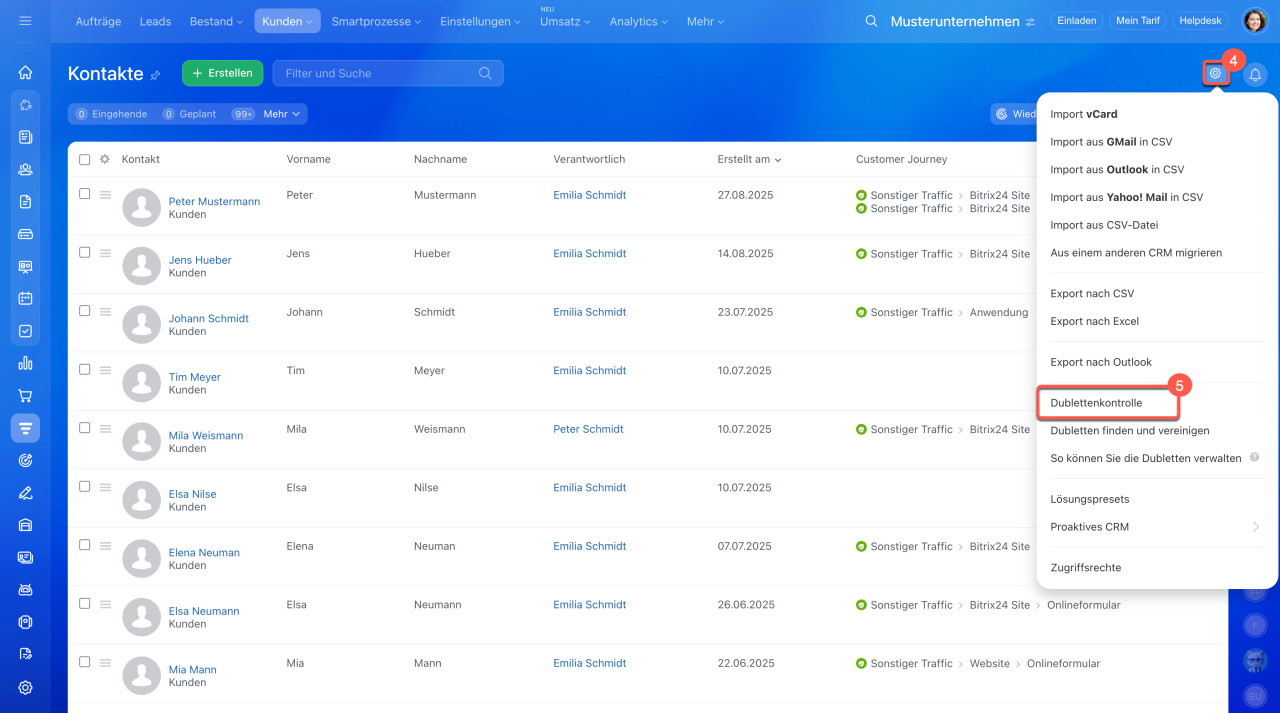
Task: Expand the Umsatz dropdown
Action: pyautogui.click(x=565, y=21)
